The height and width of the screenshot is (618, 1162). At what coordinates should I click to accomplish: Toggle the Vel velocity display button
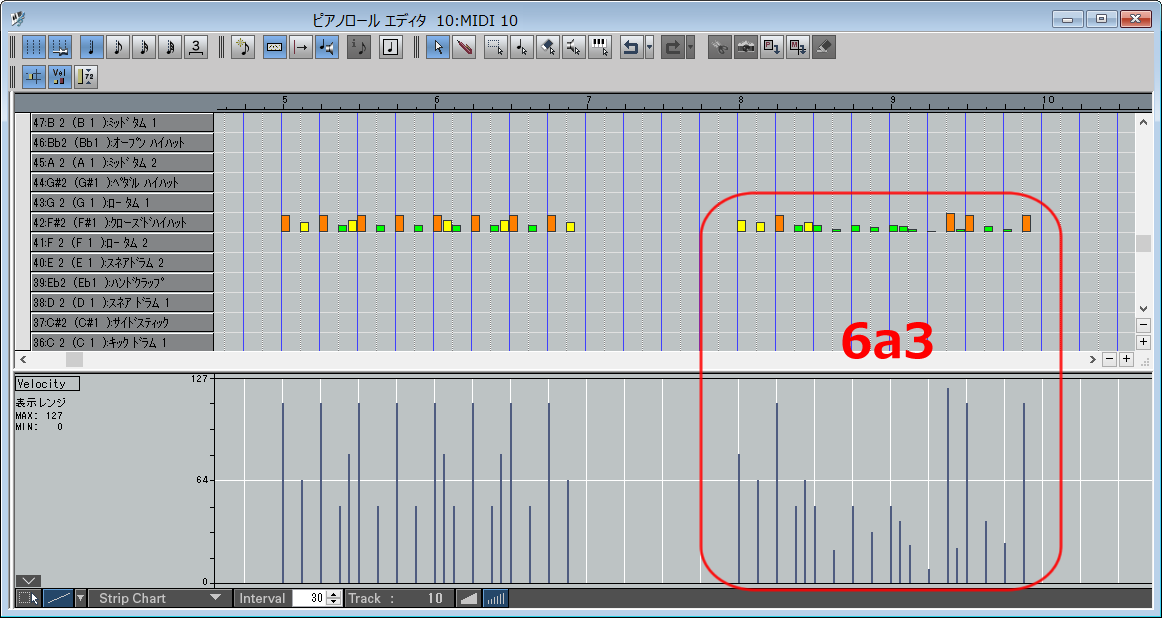(59, 76)
